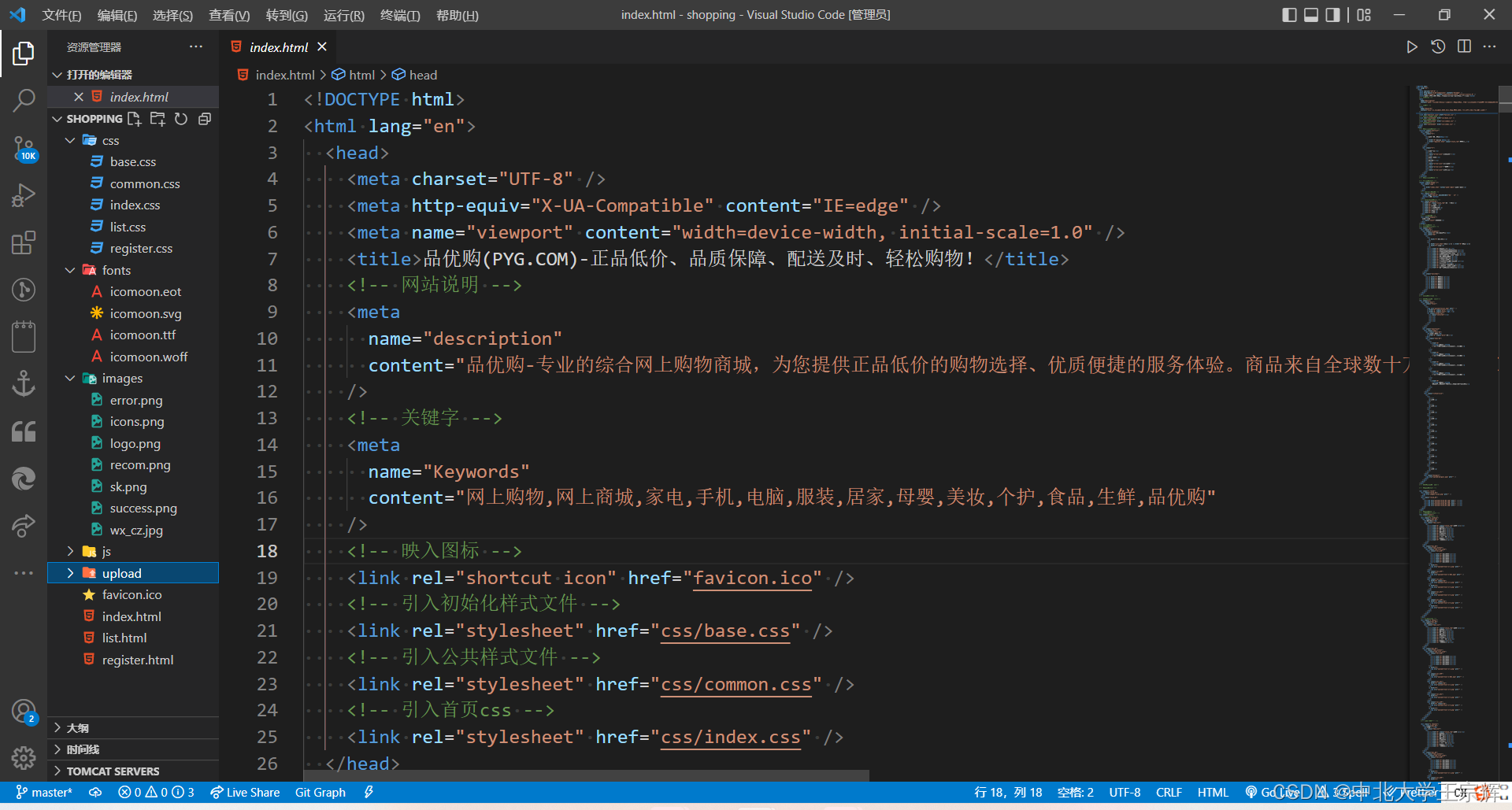
Task: Select the index.html editor tab
Action: (278, 47)
